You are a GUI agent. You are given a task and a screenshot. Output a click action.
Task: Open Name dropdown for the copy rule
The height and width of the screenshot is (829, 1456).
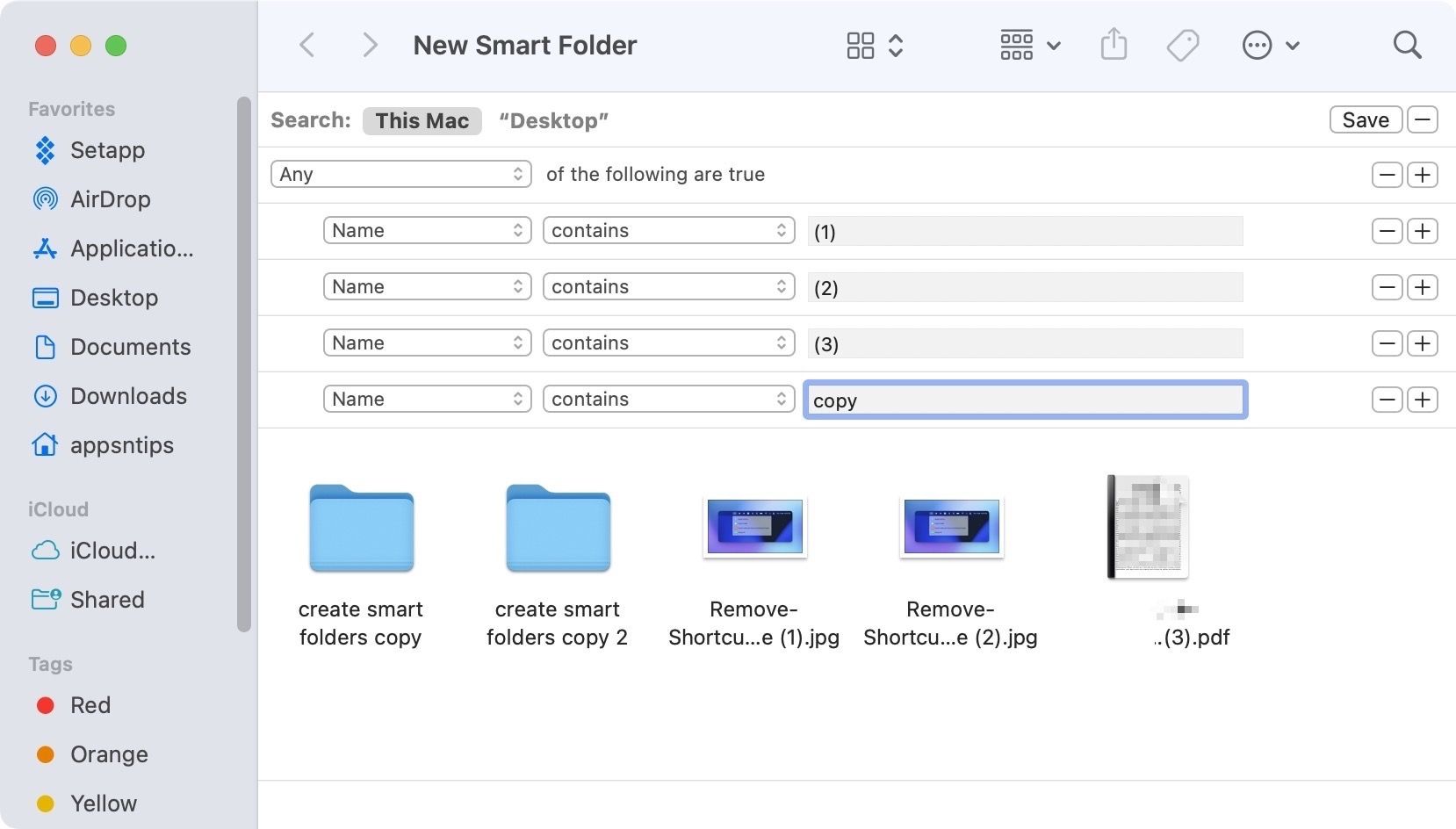(427, 400)
